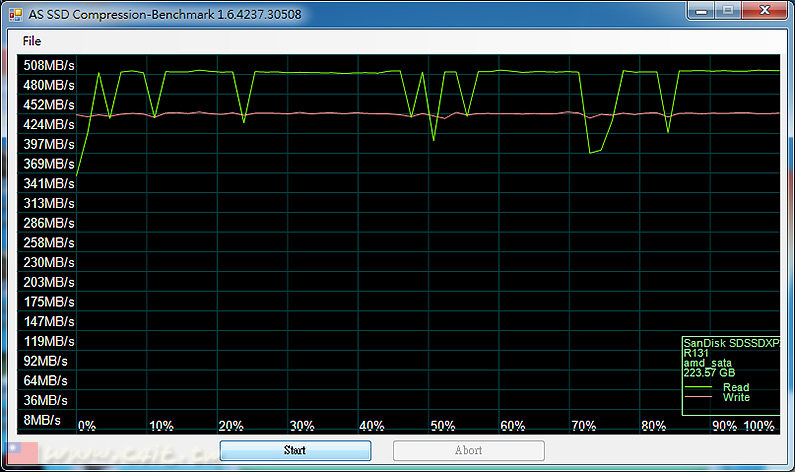Screen dimensions: 795x472
Task: Maximize the benchmark window
Action: [728, 11]
